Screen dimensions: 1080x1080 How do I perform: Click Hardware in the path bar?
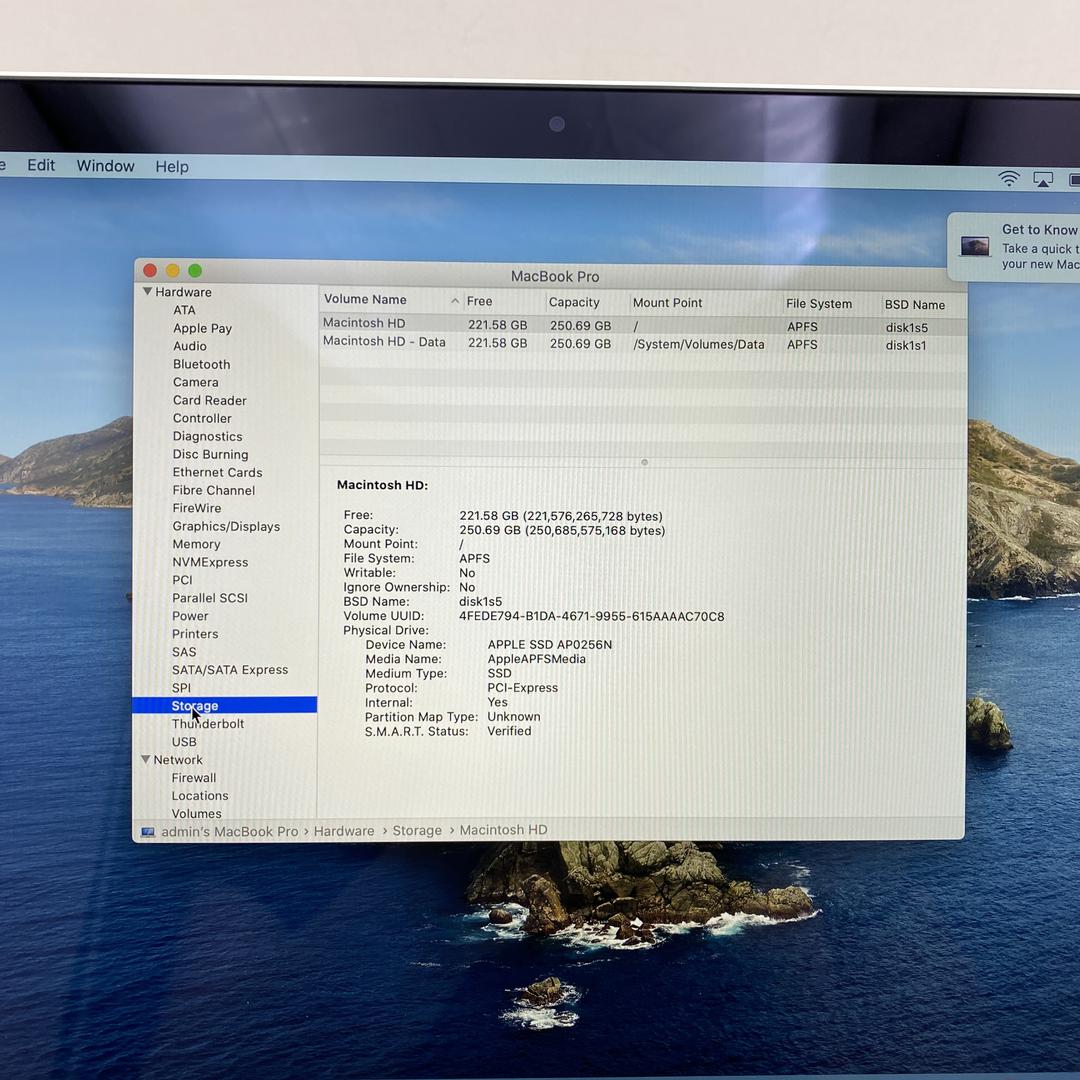(x=344, y=831)
